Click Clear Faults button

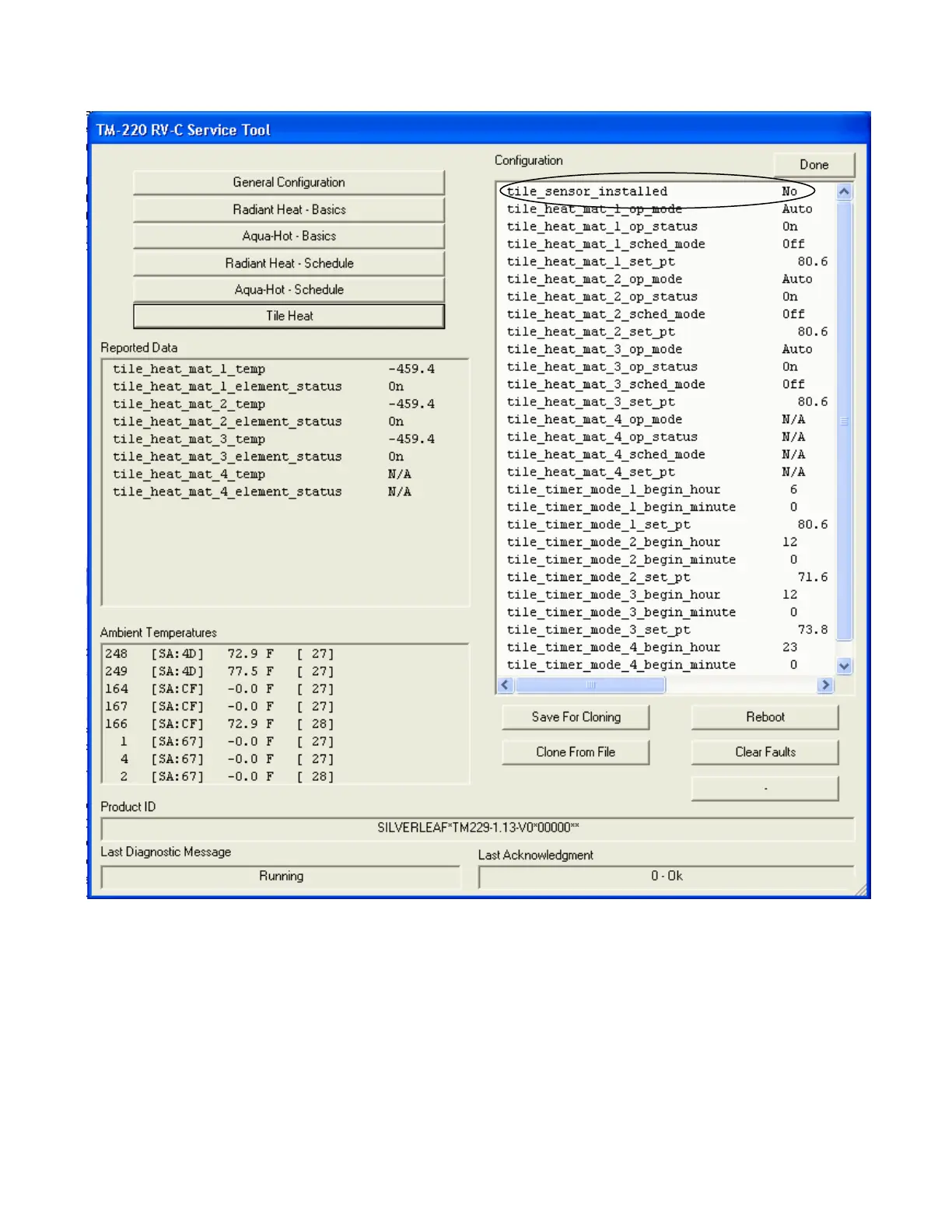(765, 752)
